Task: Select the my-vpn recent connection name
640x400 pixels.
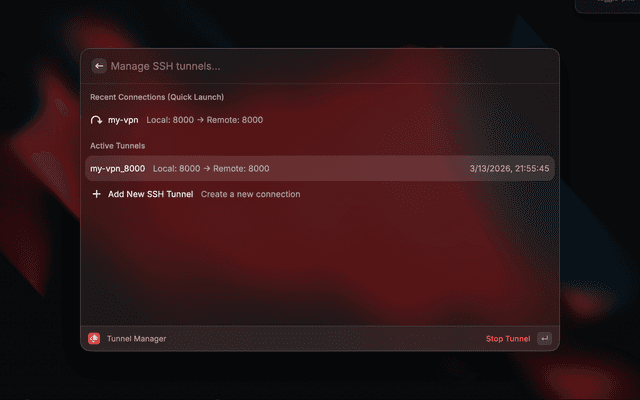Action: [123, 120]
